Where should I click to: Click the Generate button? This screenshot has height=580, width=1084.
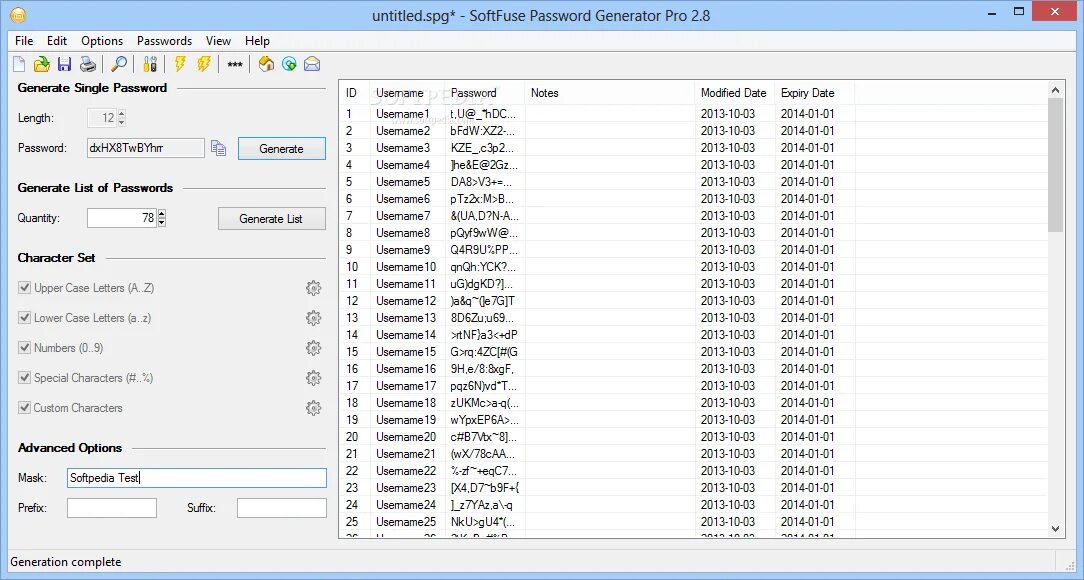tap(281, 149)
